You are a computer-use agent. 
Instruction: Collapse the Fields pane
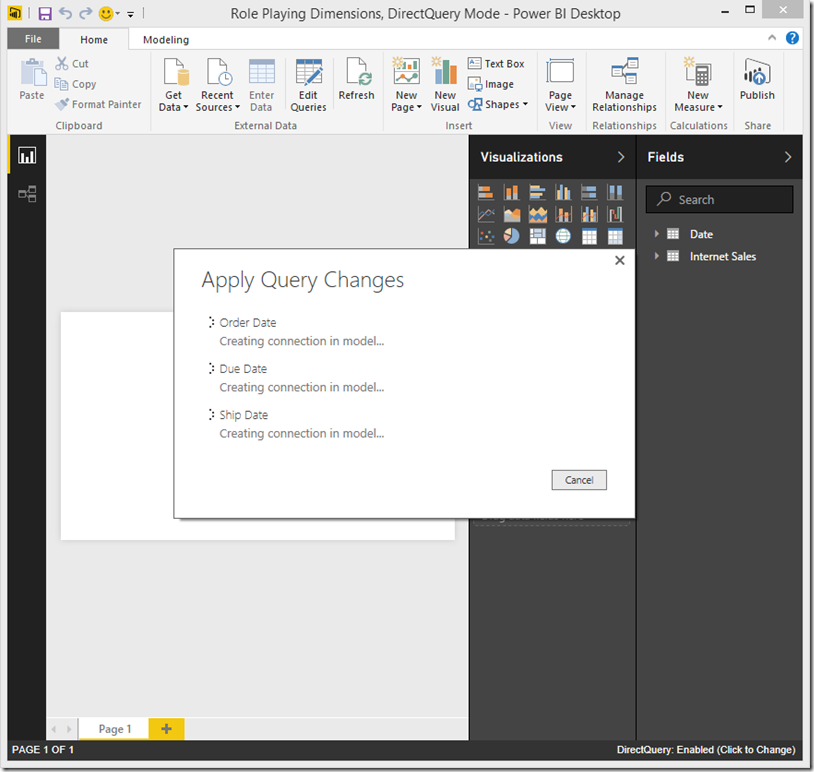[x=788, y=157]
